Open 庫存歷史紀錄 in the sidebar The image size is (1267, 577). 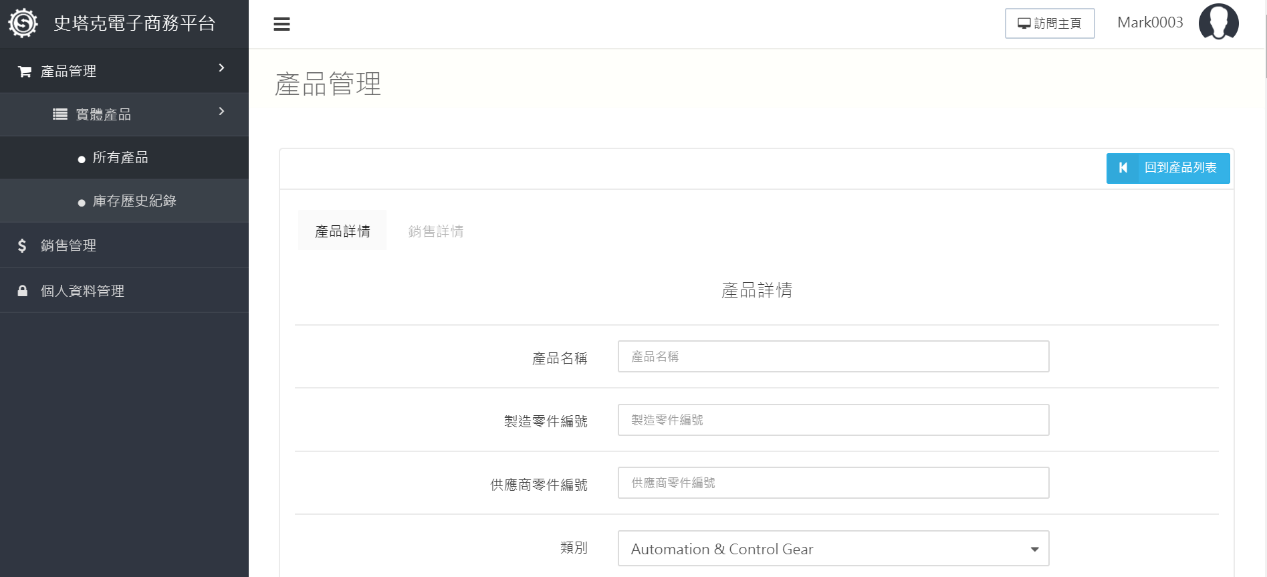click(x=134, y=201)
